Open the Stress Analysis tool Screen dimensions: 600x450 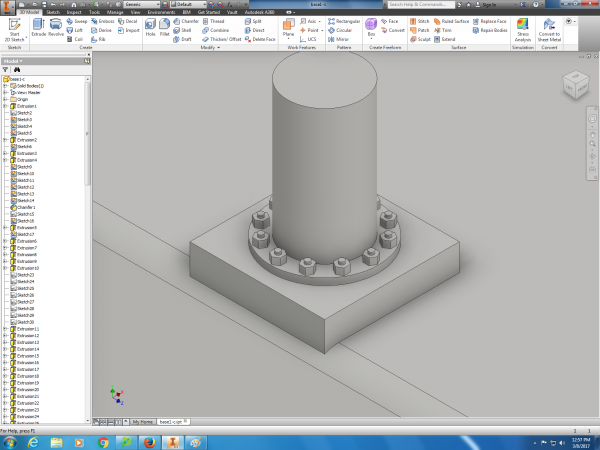(x=523, y=27)
